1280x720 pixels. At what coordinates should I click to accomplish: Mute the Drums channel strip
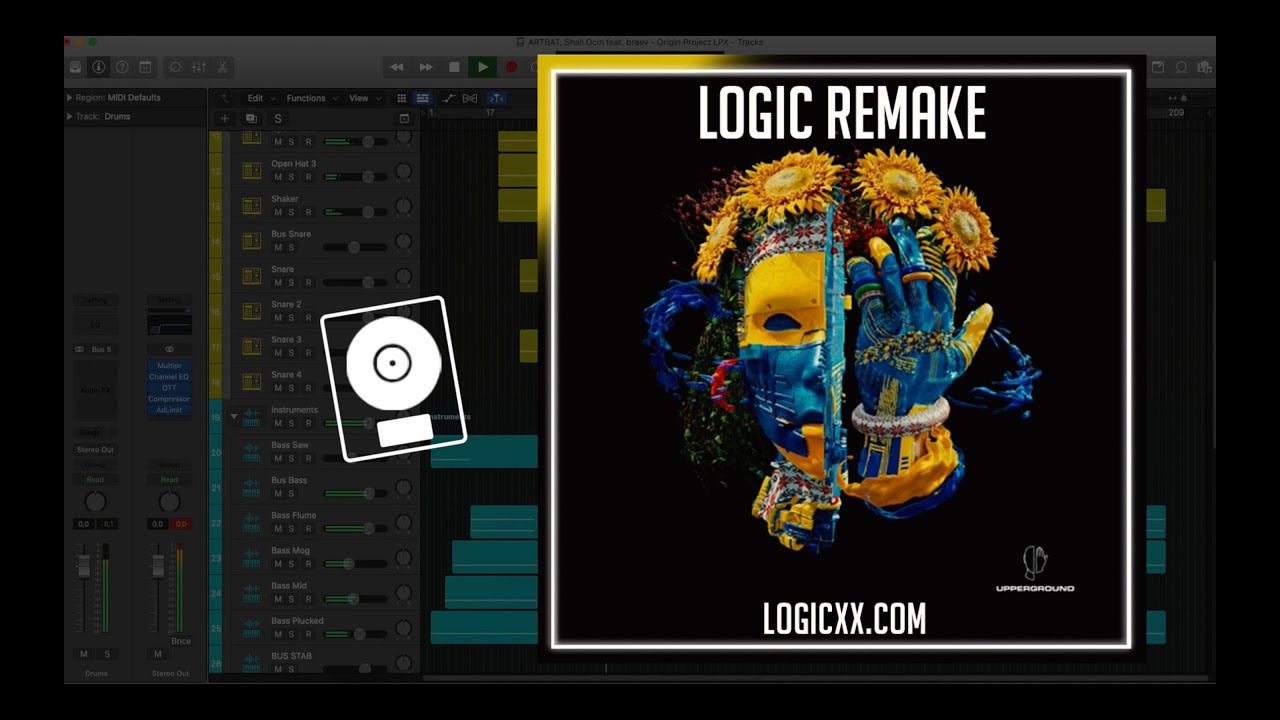pos(84,654)
